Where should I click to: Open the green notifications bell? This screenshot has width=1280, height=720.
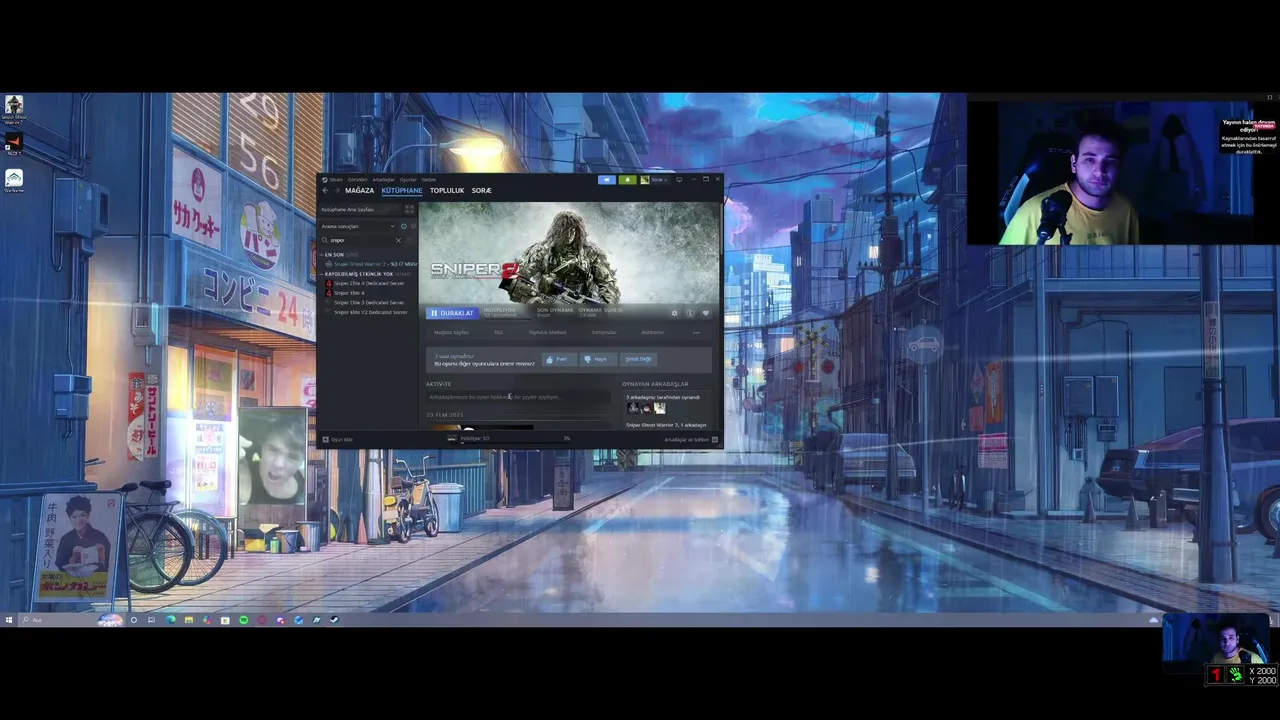[627, 180]
